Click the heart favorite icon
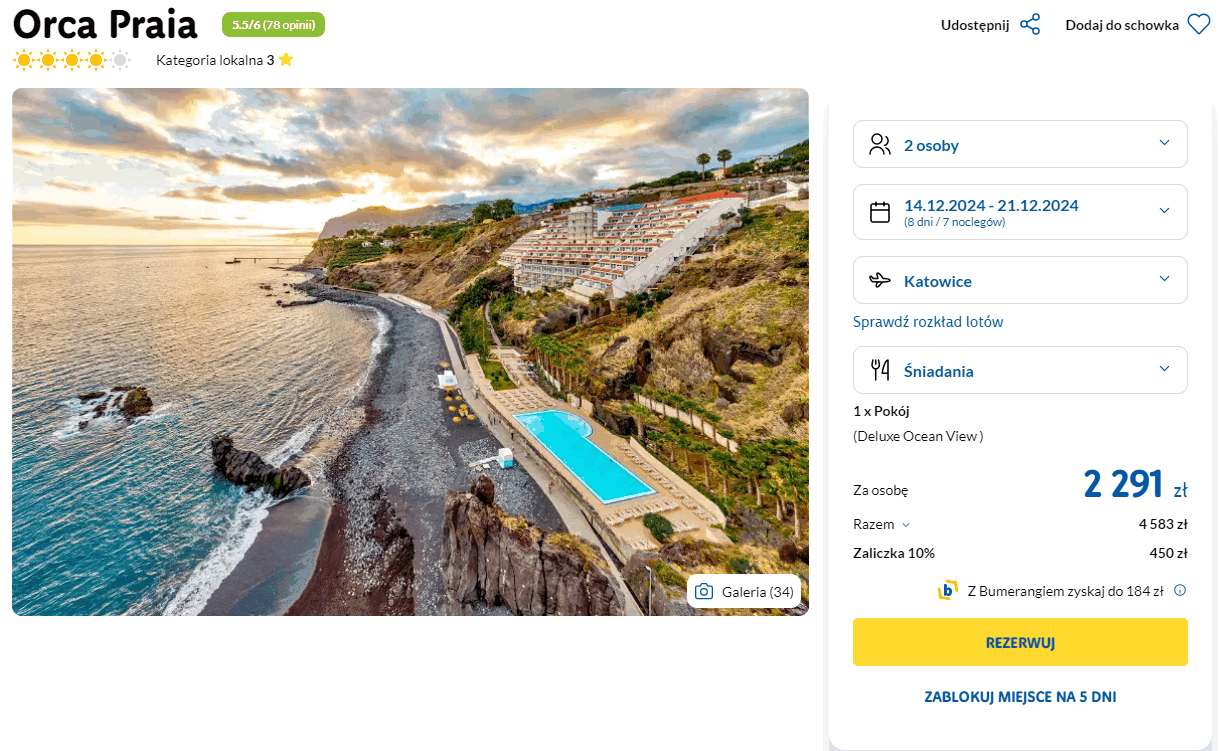Image resolution: width=1220 pixels, height=751 pixels. (x=1198, y=25)
